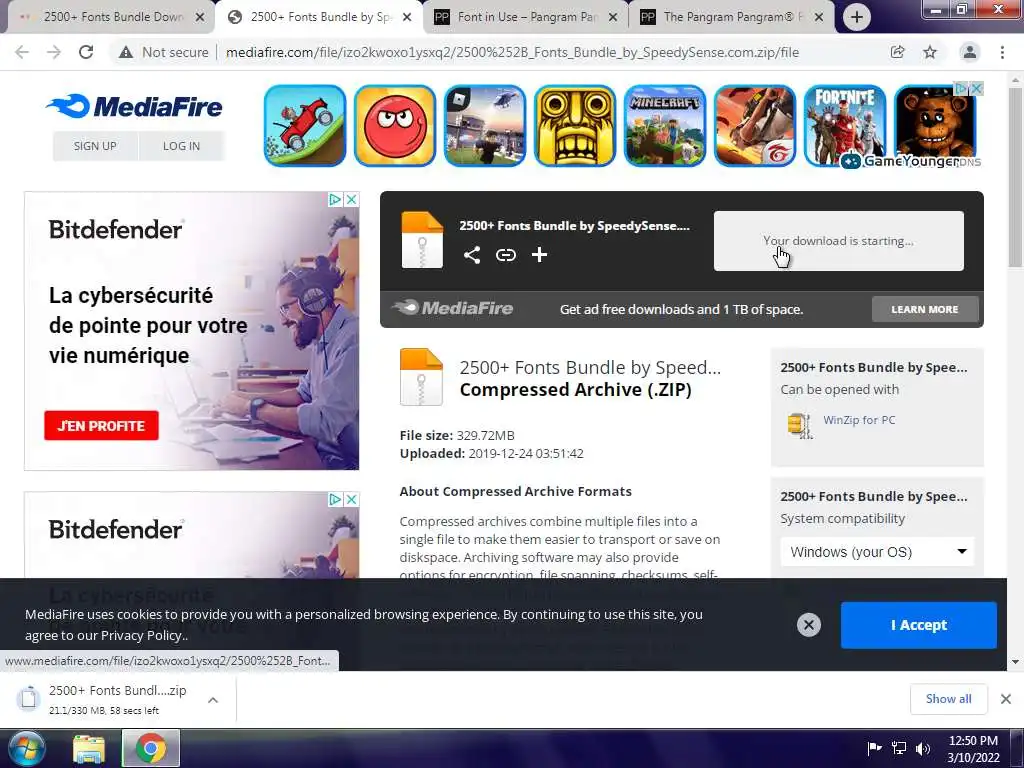
Task: Click the Five Nights at Freddy's game icon
Action: (935, 125)
